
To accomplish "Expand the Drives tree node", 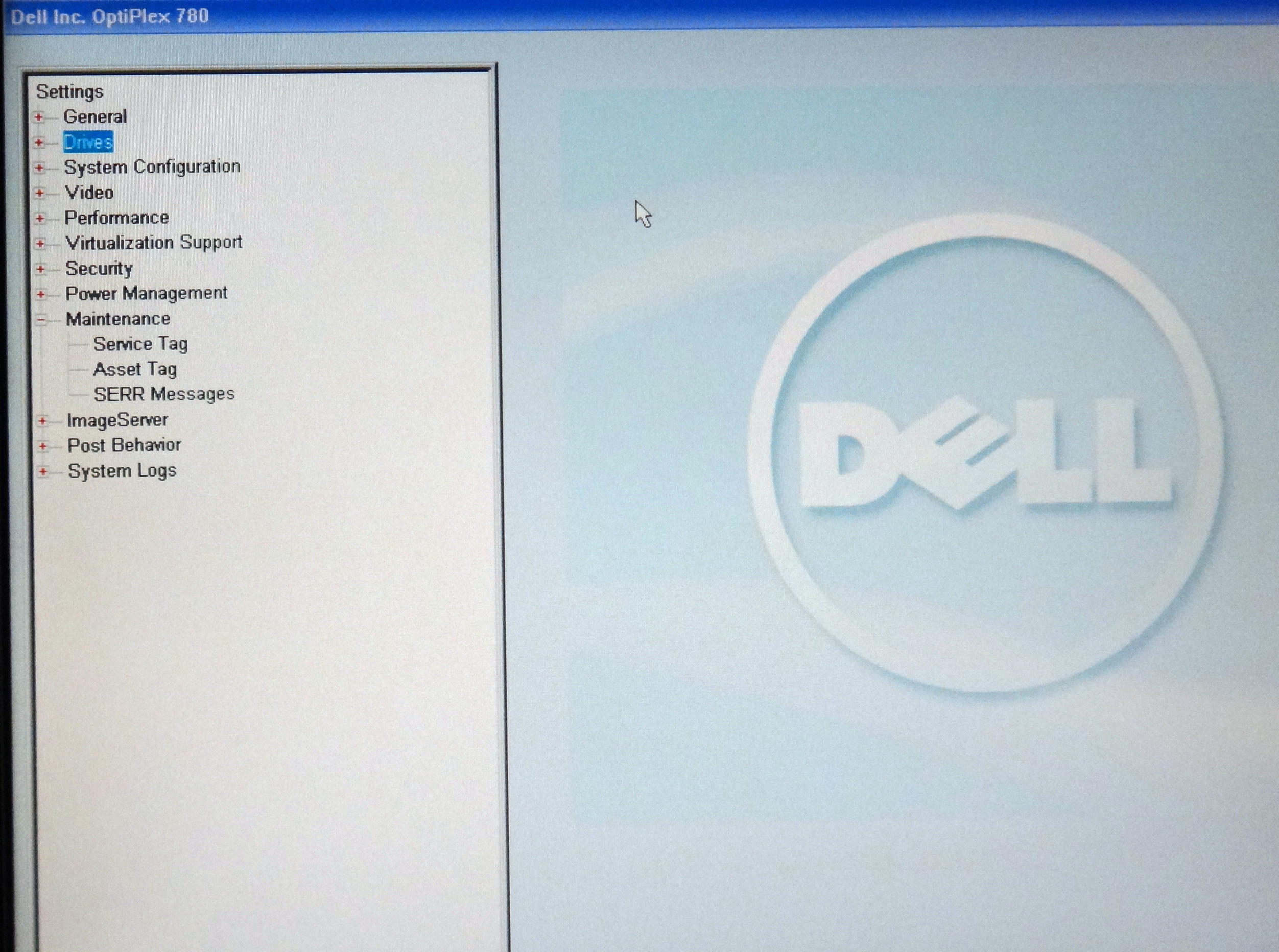I will (x=39, y=142).
